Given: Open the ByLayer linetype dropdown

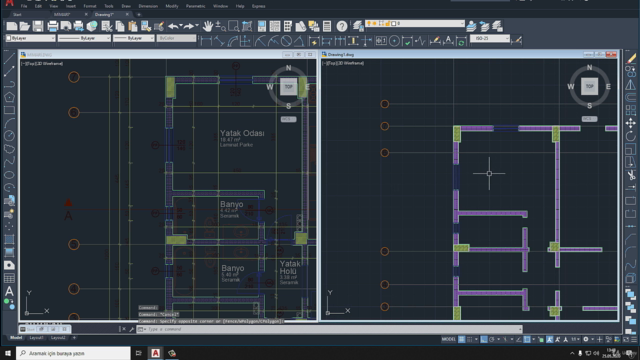Looking at the screenshot, I should pos(84,38).
